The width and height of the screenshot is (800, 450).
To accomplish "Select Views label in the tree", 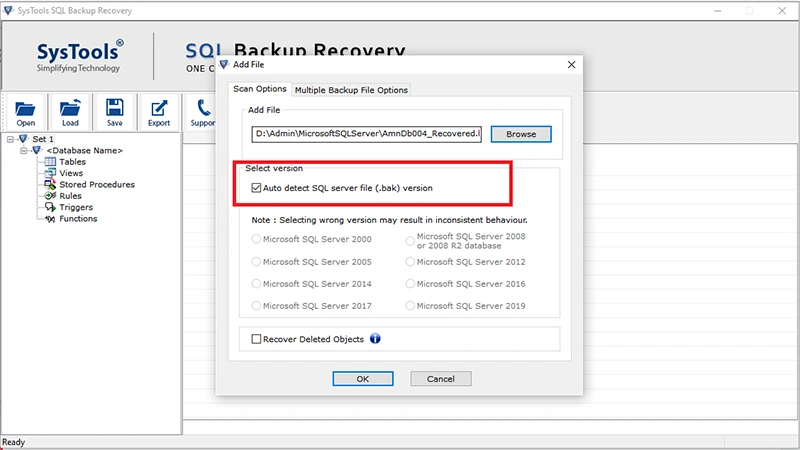I will click(x=71, y=173).
